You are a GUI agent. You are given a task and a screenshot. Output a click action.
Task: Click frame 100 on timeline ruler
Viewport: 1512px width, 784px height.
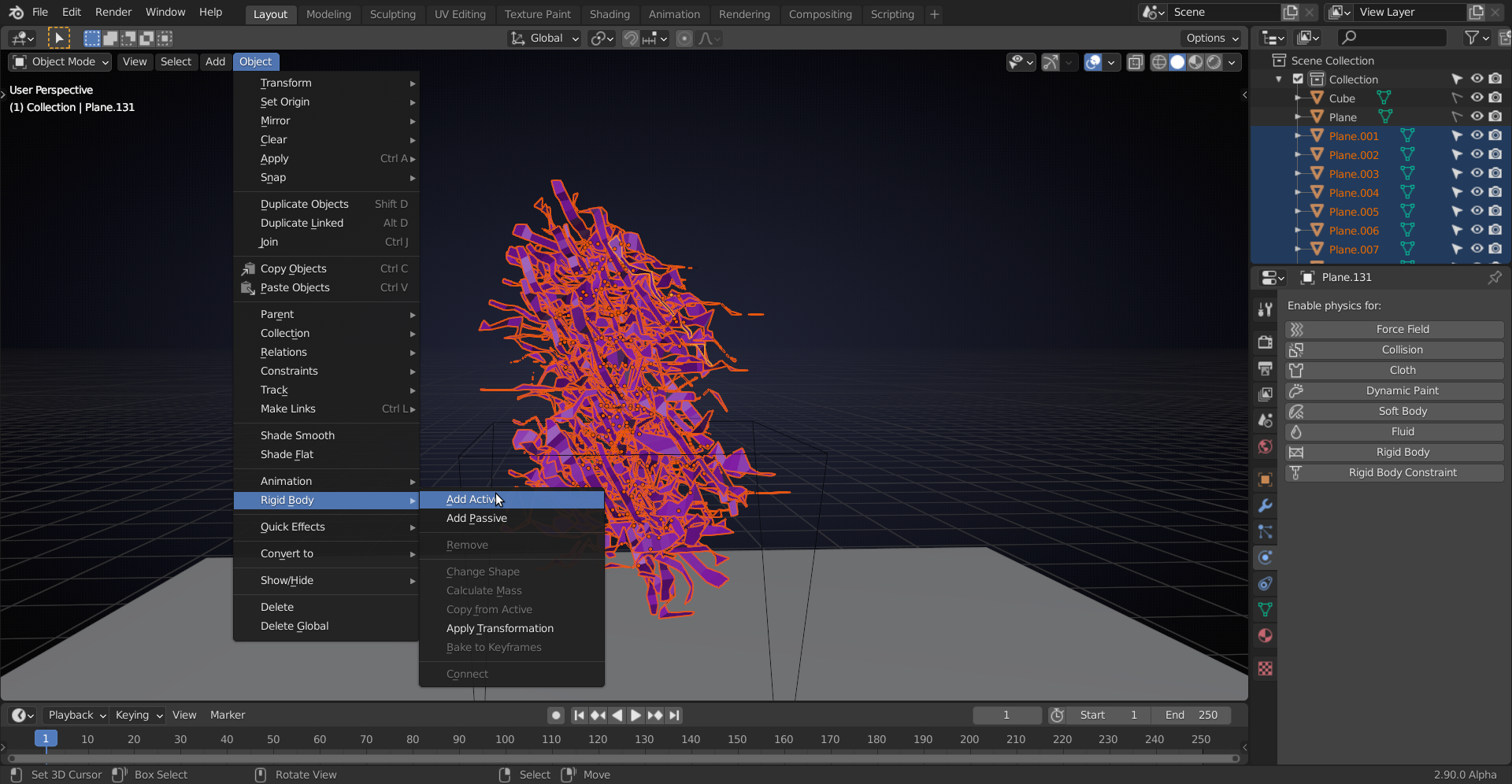[505, 739]
